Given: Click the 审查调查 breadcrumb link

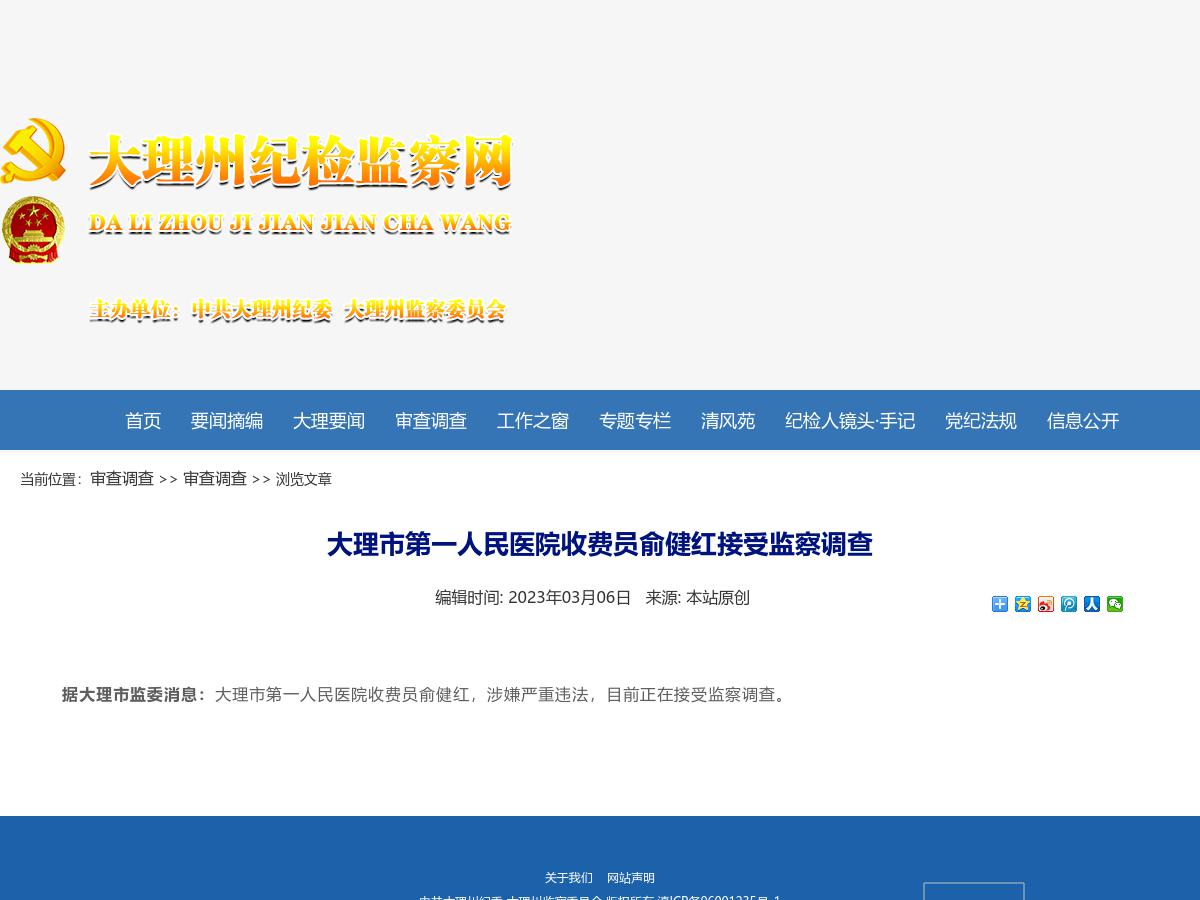Looking at the screenshot, I should click(122, 478).
